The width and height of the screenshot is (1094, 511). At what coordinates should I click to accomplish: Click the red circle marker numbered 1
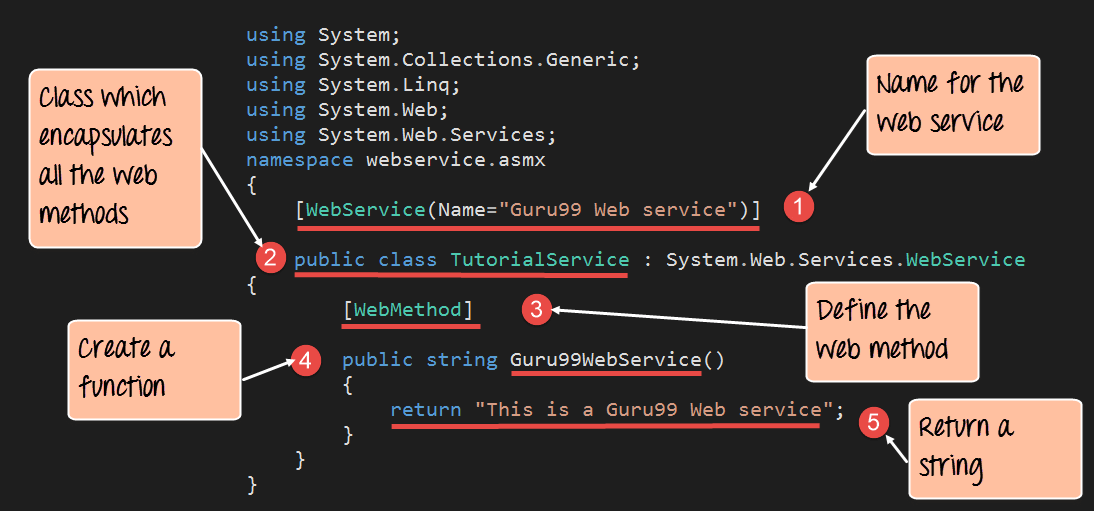point(799,208)
